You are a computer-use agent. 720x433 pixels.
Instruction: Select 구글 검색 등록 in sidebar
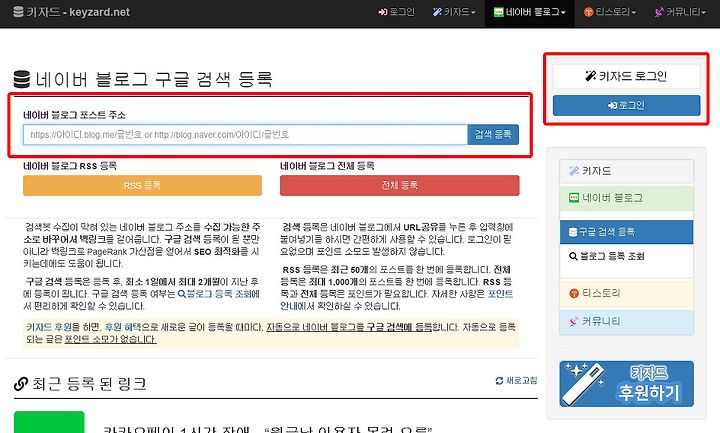626,232
